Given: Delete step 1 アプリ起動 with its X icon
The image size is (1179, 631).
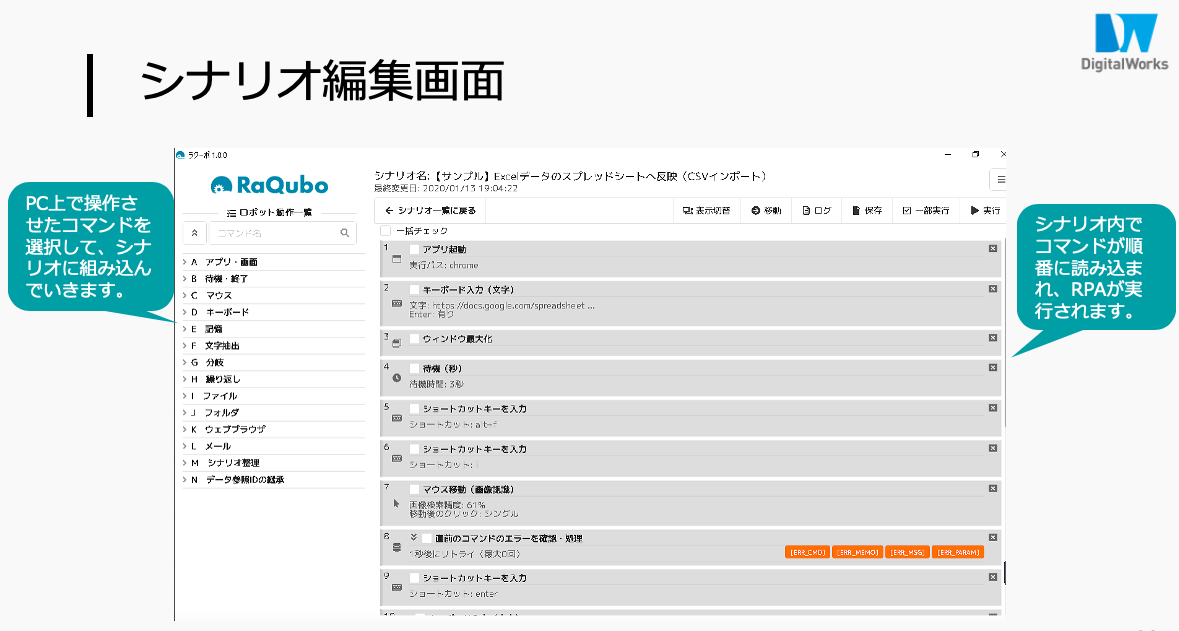Looking at the screenshot, I should 992,248.
